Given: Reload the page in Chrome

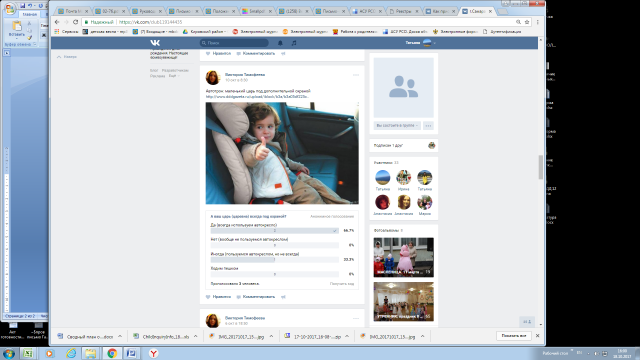Looking at the screenshot, I should click(76, 22).
